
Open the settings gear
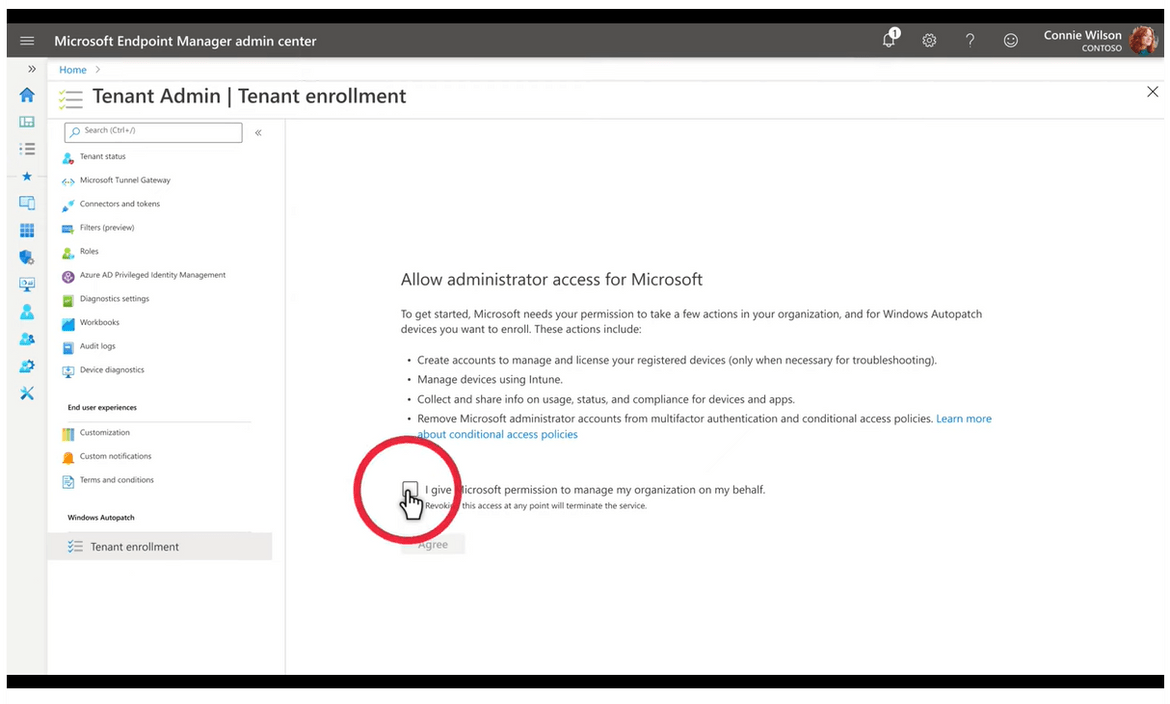tap(929, 41)
